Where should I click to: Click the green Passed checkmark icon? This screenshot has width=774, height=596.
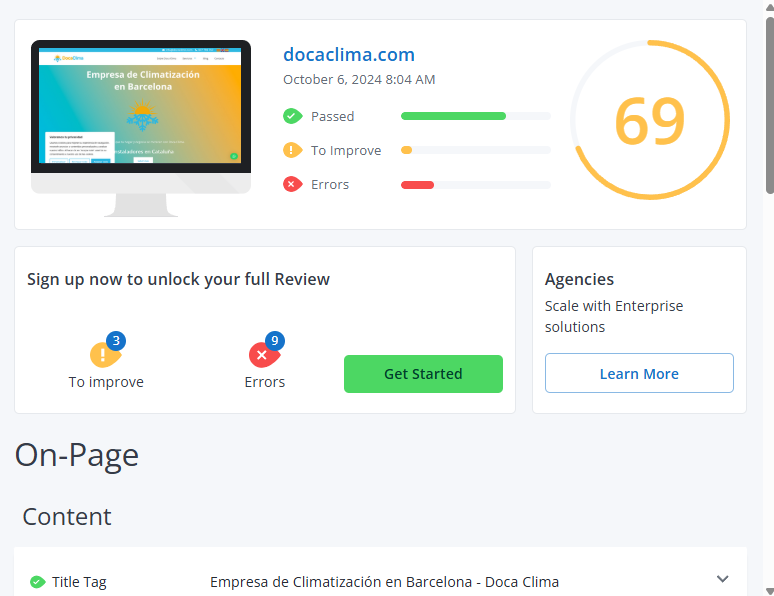[x=292, y=116]
